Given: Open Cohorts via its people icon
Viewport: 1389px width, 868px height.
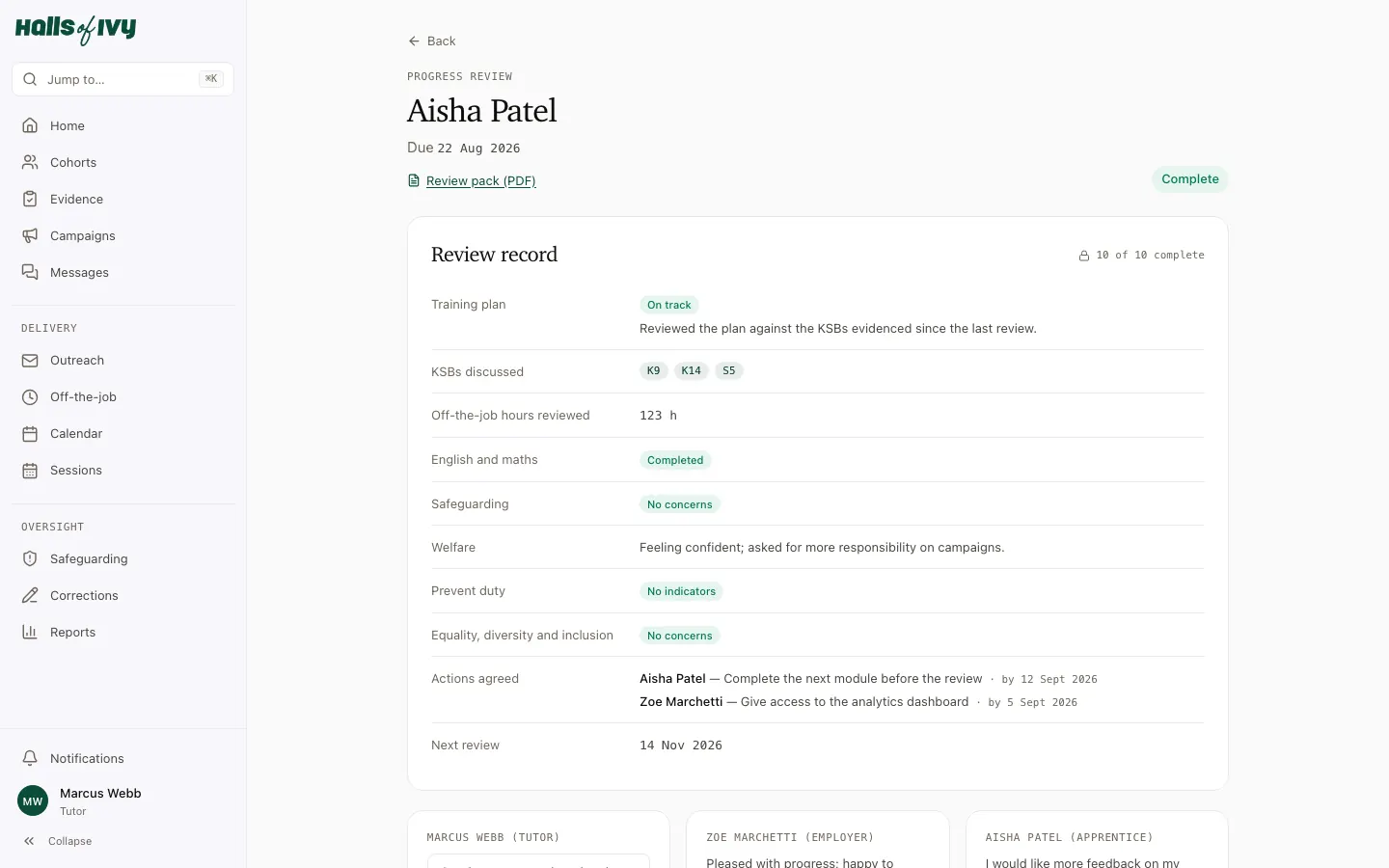Looking at the screenshot, I should click(x=30, y=162).
